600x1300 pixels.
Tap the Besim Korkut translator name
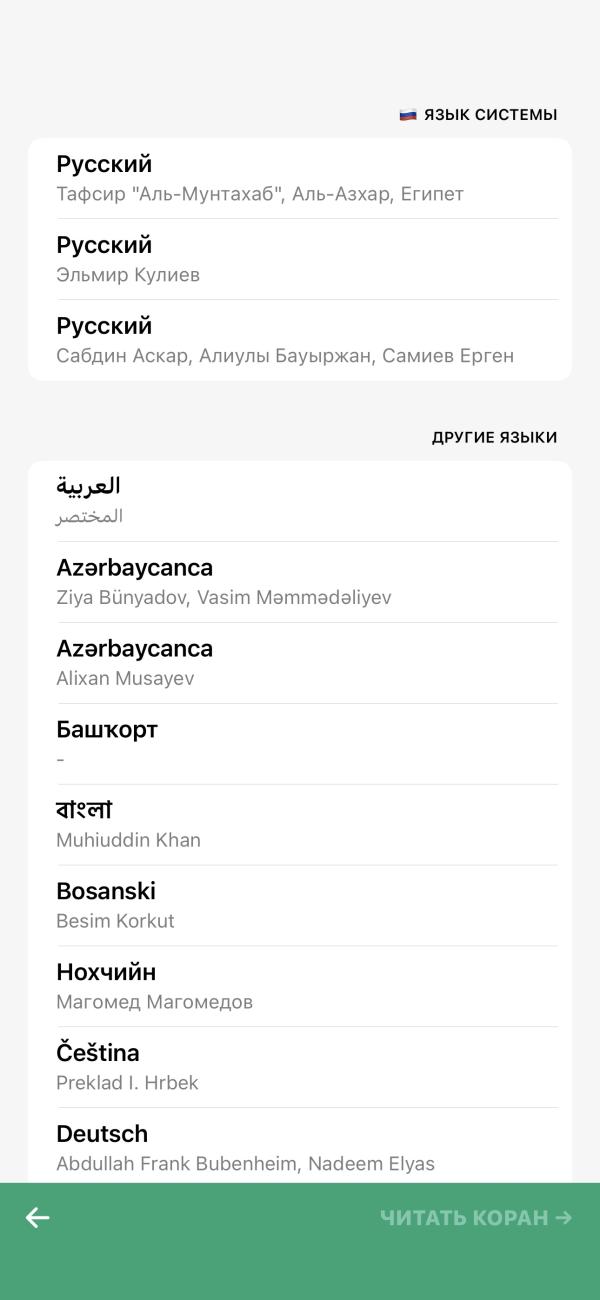coord(115,921)
